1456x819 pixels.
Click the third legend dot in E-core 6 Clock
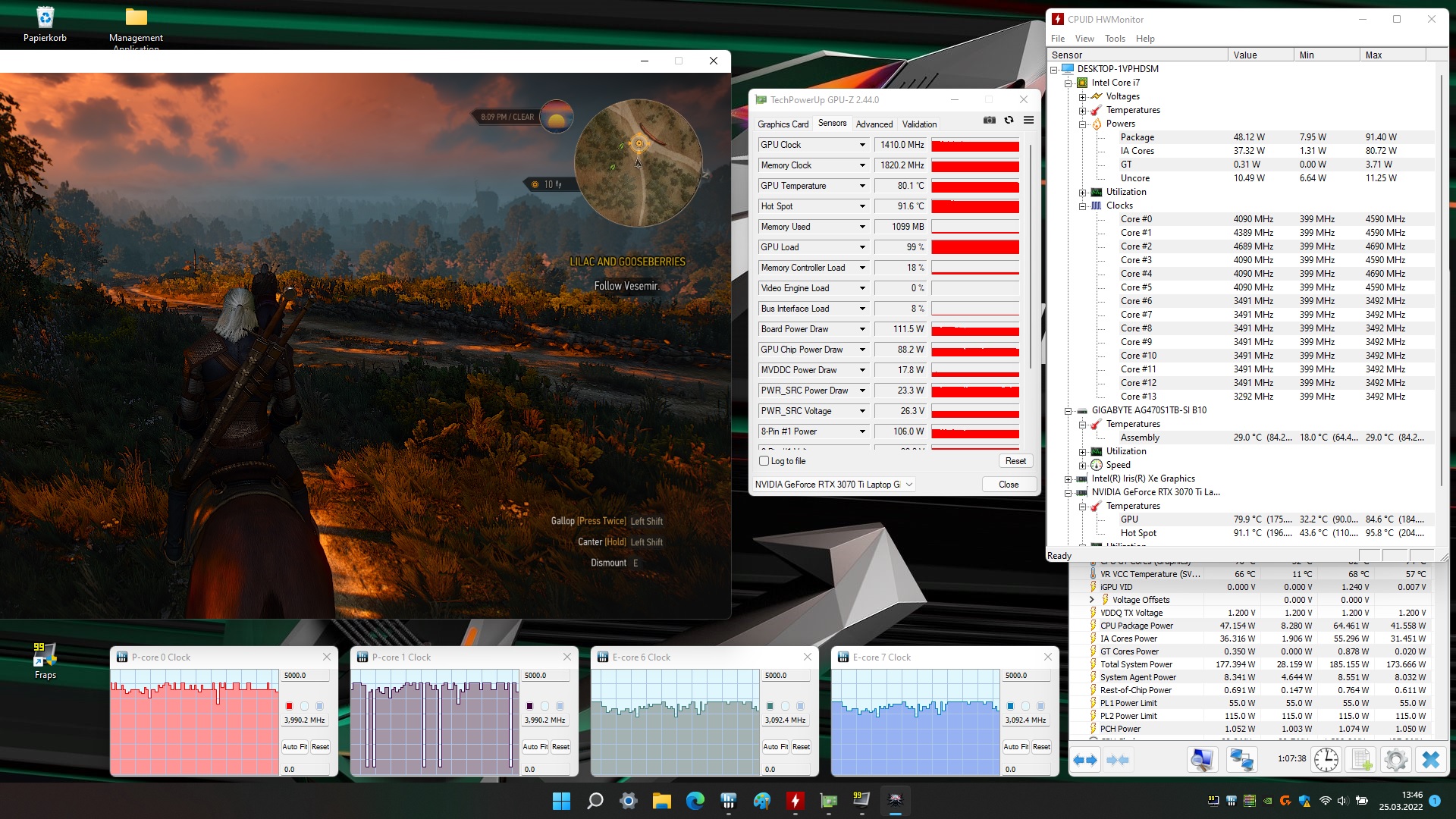(x=800, y=706)
